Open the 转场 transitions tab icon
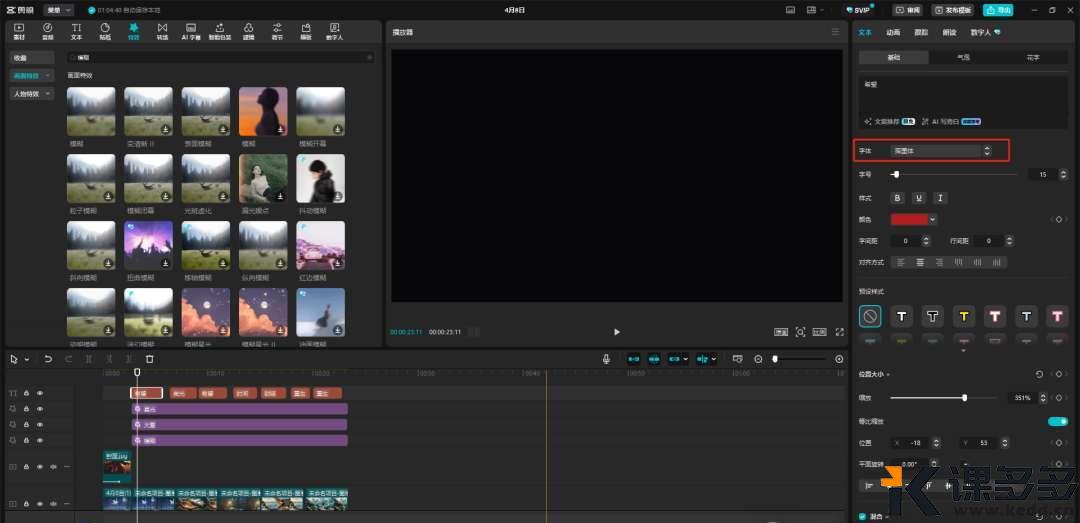The width and height of the screenshot is (1080, 523). [162, 28]
